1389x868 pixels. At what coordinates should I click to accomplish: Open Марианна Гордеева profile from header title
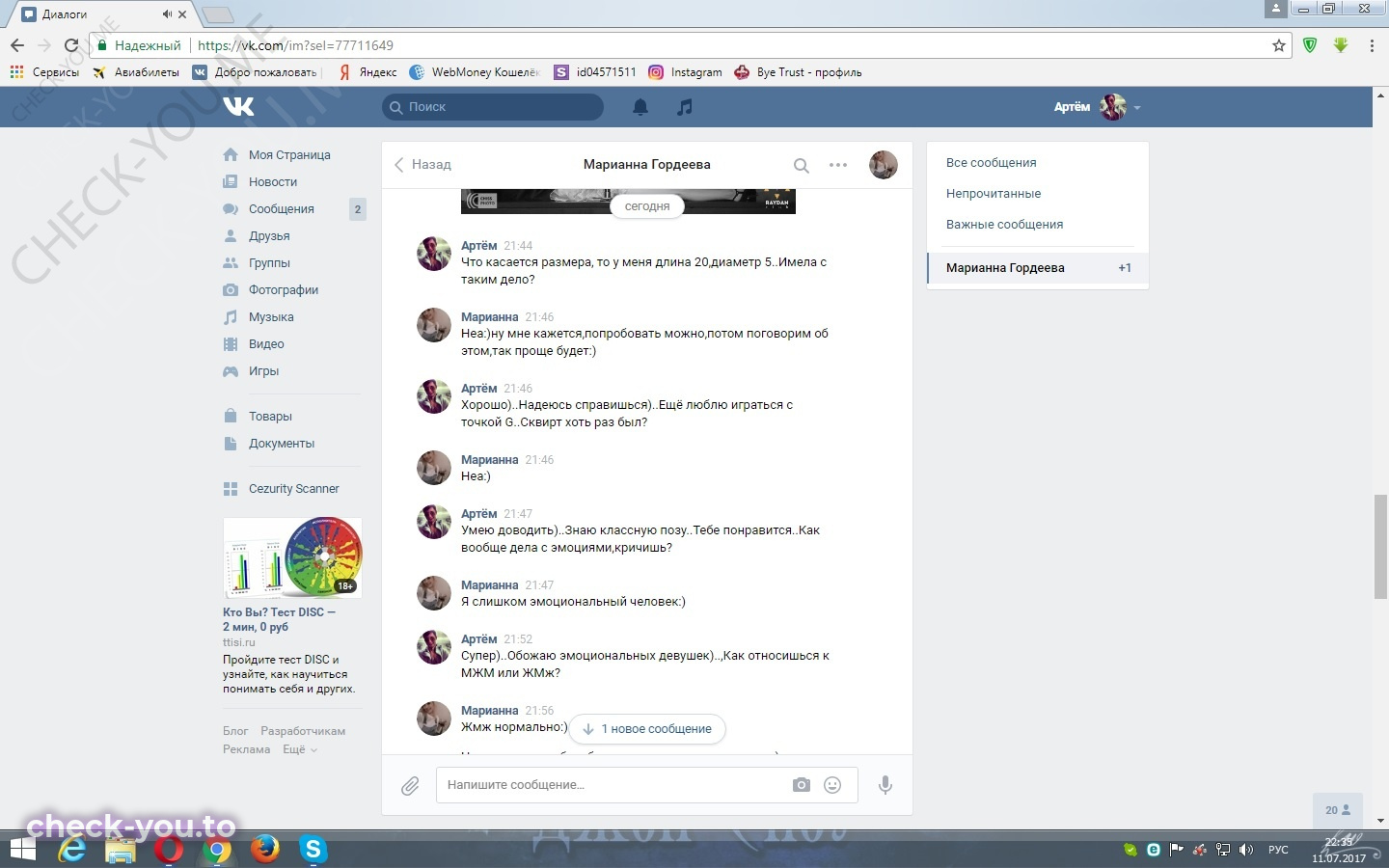pos(646,165)
